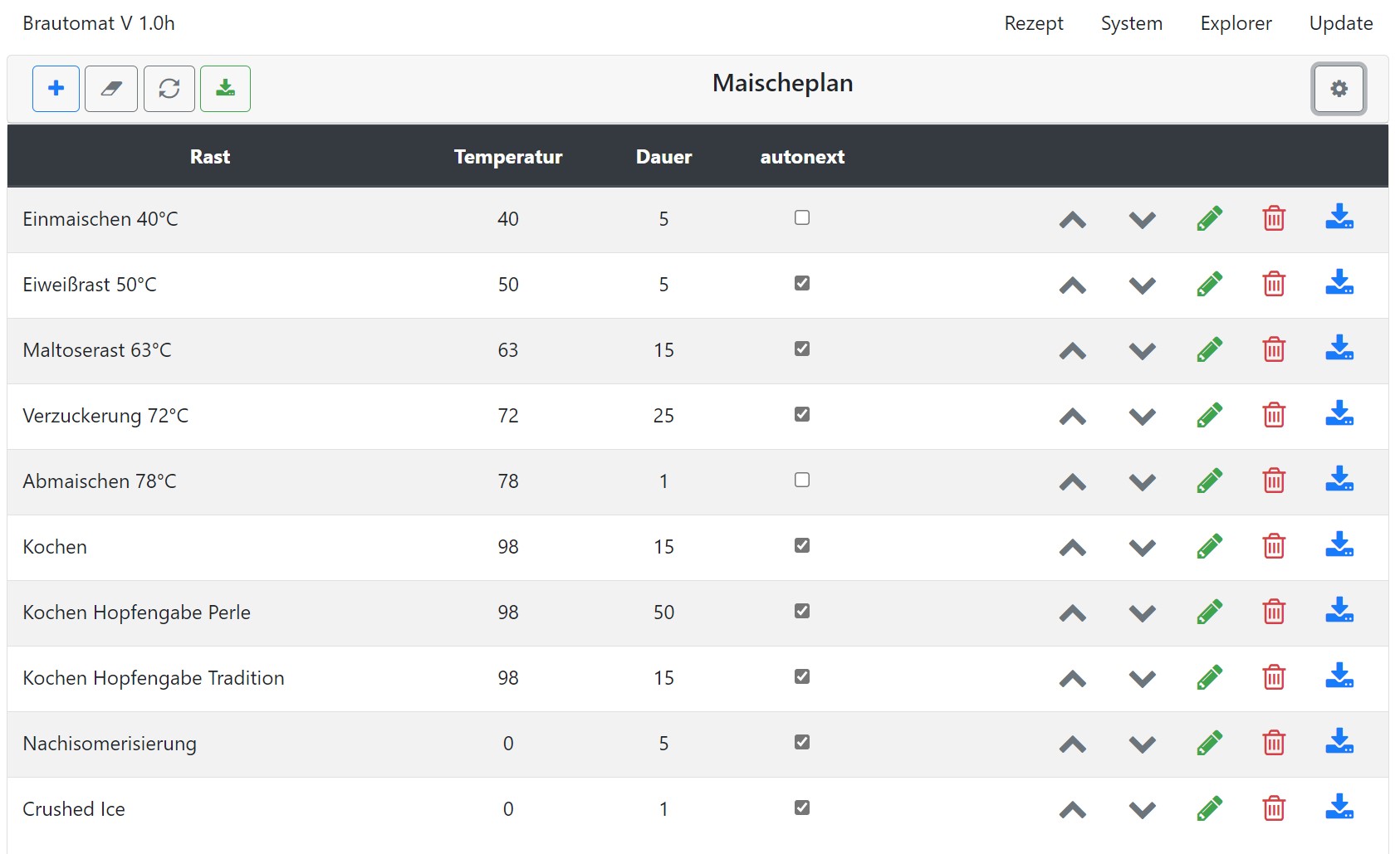Click the refresh arrows button
The height and width of the screenshot is (854, 1400).
(169, 88)
